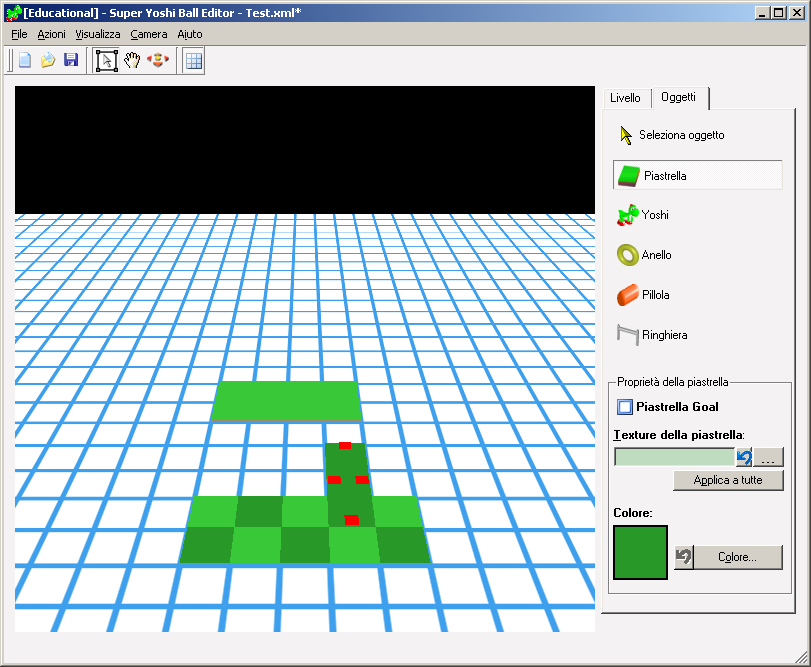Choose the Pillola pill object
Image resolution: width=811 pixels, height=667 pixels.
(x=643, y=295)
